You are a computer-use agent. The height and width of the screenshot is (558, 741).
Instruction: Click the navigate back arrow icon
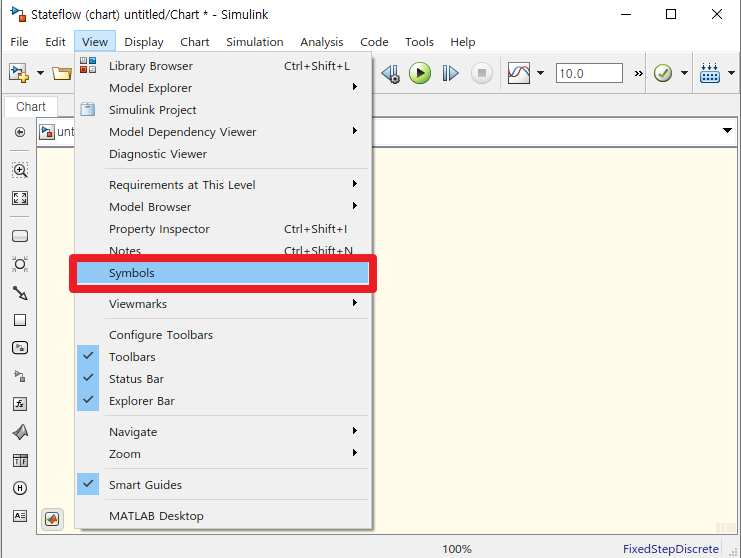20,132
